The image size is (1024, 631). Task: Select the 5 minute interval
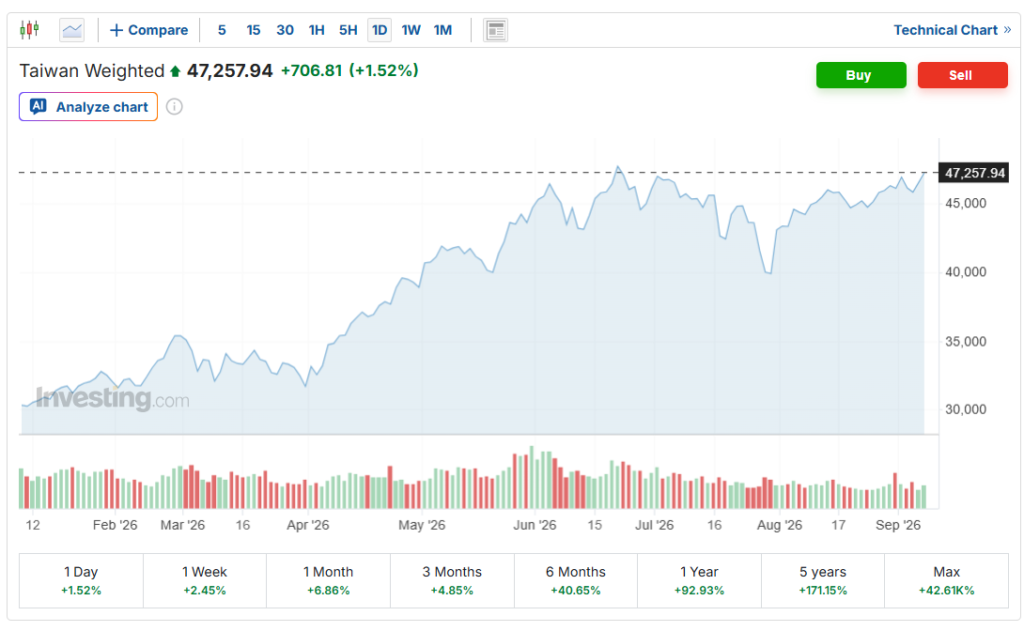point(222,30)
